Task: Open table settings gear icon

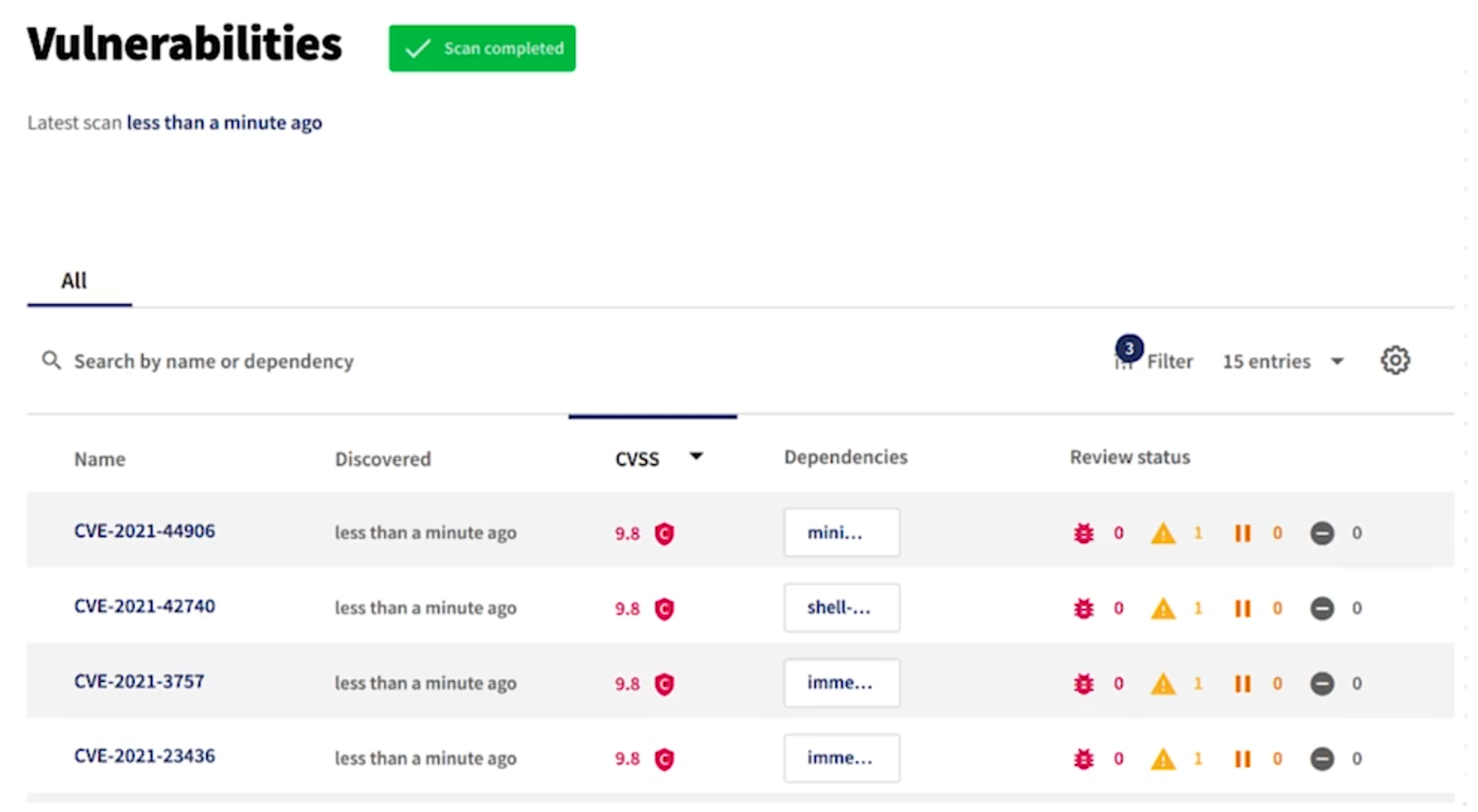Action: tap(1394, 361)
